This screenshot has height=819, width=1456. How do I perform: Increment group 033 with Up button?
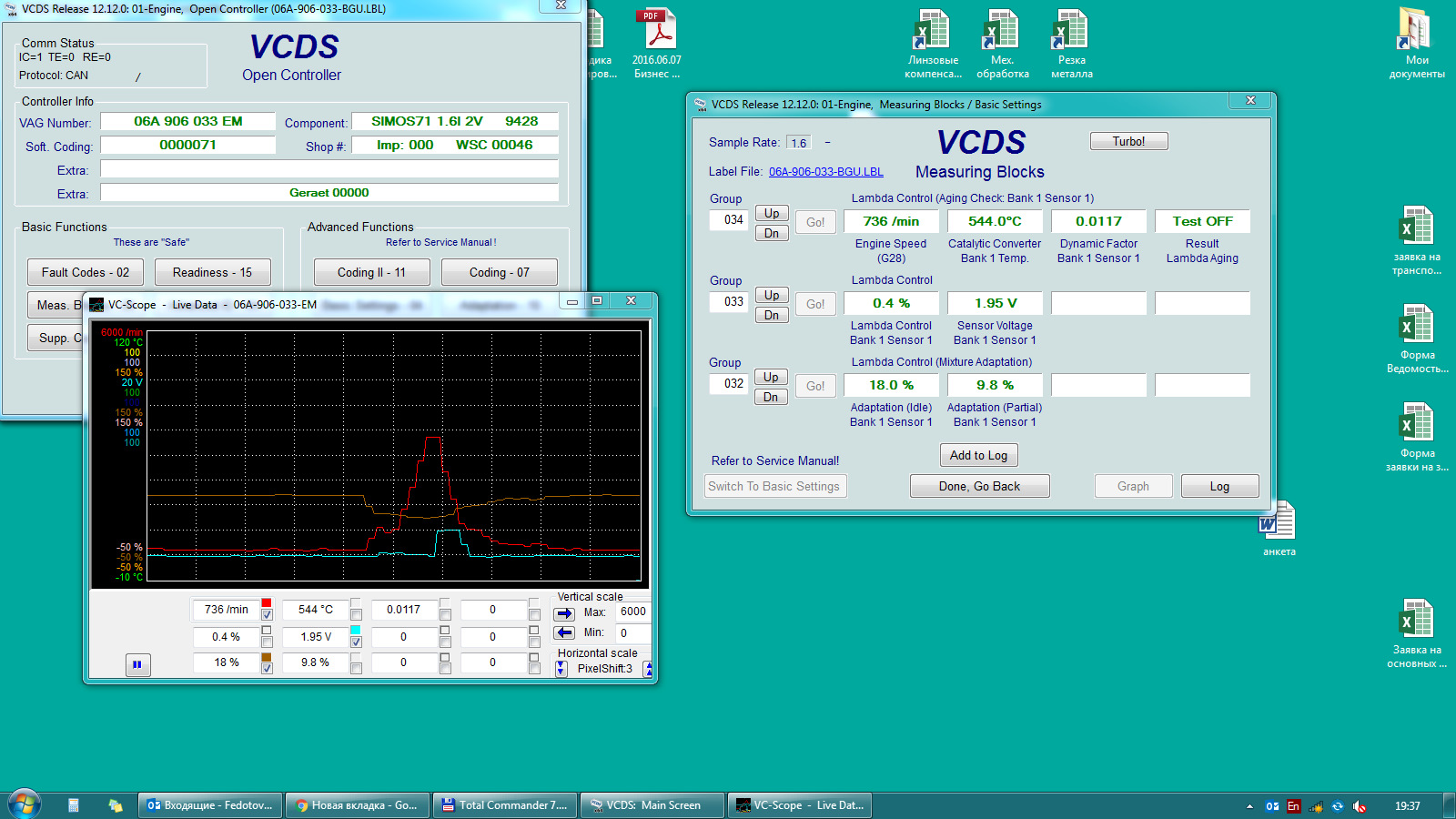(772, 295)
